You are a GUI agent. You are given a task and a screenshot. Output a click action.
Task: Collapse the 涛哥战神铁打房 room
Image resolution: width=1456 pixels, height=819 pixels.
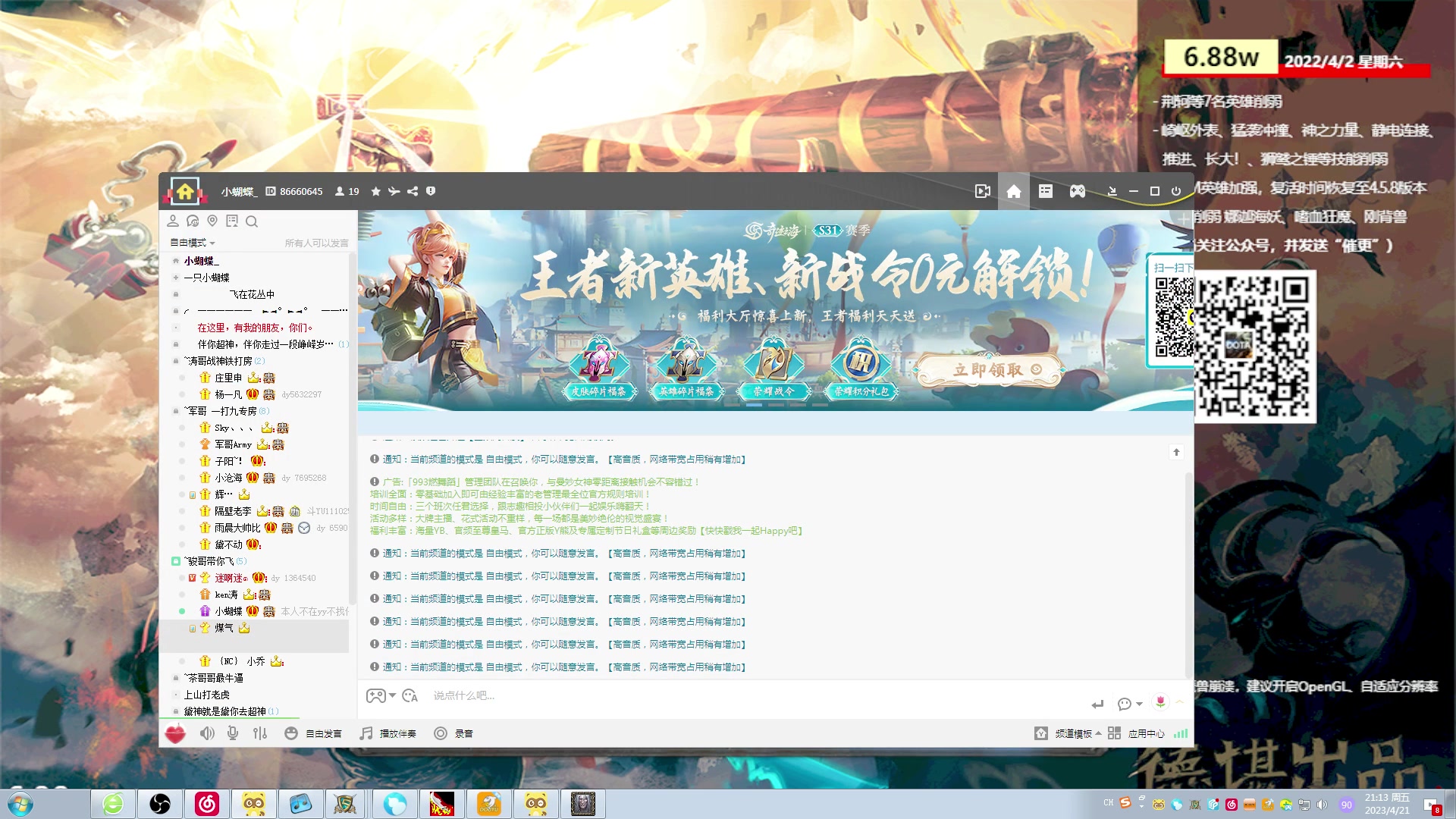pyautogui.click(x=176, y=361)
